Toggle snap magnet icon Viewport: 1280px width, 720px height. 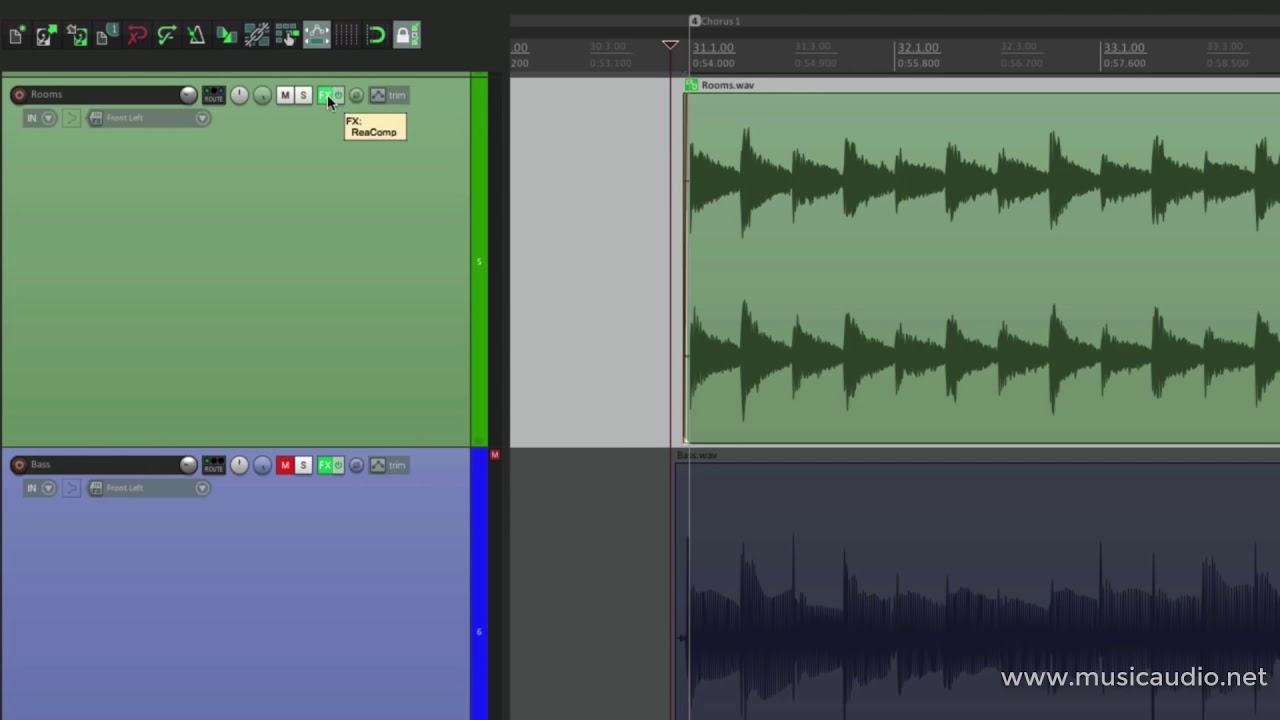(x=376, y=36)
